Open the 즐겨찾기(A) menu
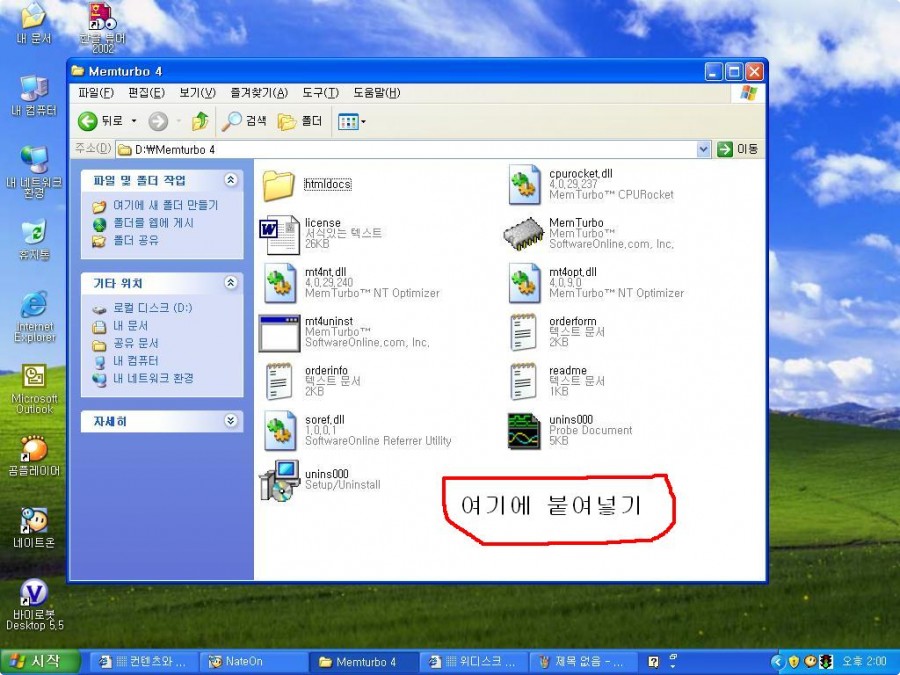The width and height of the screenshot is (900, 675). click(259, 93)
